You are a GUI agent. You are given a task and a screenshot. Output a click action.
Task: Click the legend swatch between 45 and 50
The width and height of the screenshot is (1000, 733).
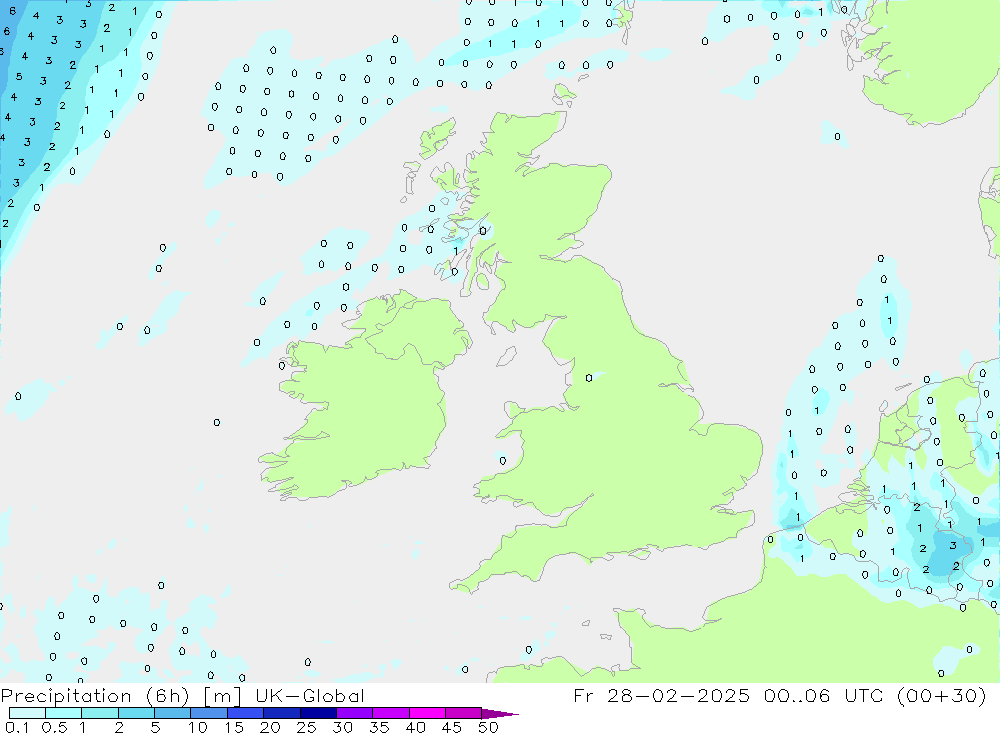[x=464, y=713]
